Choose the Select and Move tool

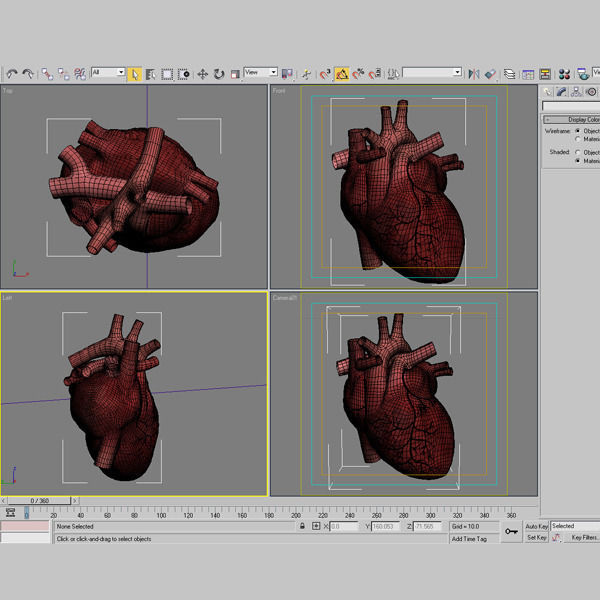(202, 74)
